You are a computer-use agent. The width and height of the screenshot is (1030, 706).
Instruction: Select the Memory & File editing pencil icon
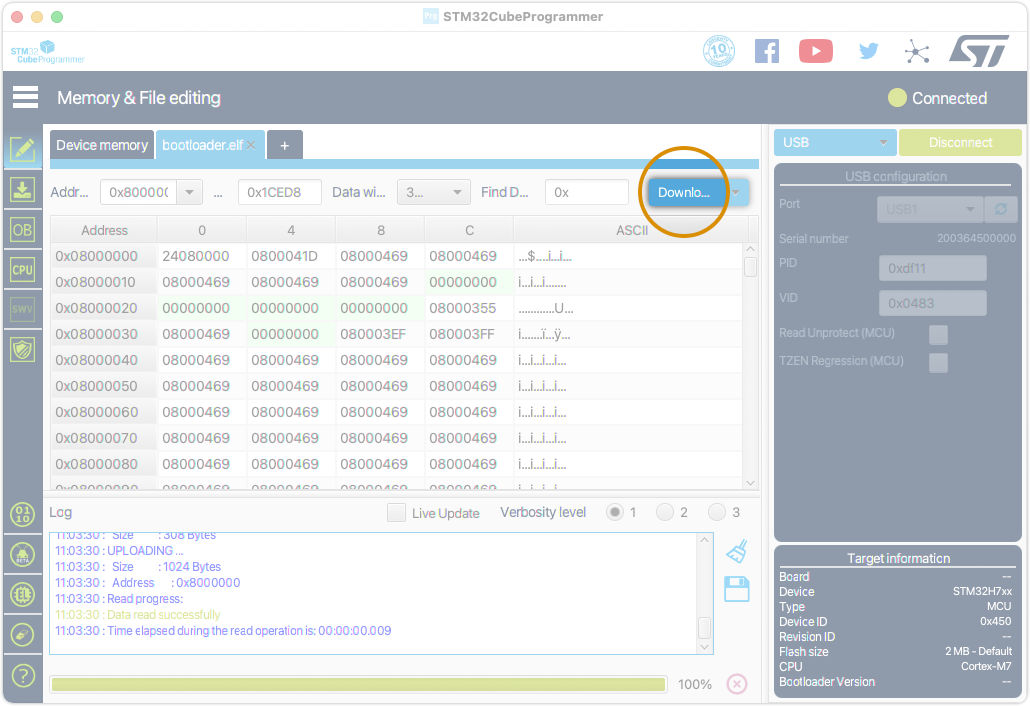(22, 150)
